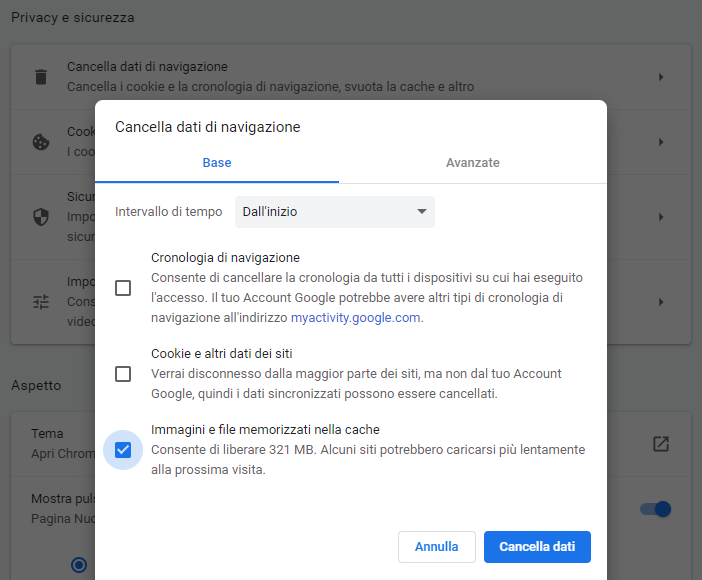
Task: Open the external link icon beside Tema
Action: pos(660,443)
